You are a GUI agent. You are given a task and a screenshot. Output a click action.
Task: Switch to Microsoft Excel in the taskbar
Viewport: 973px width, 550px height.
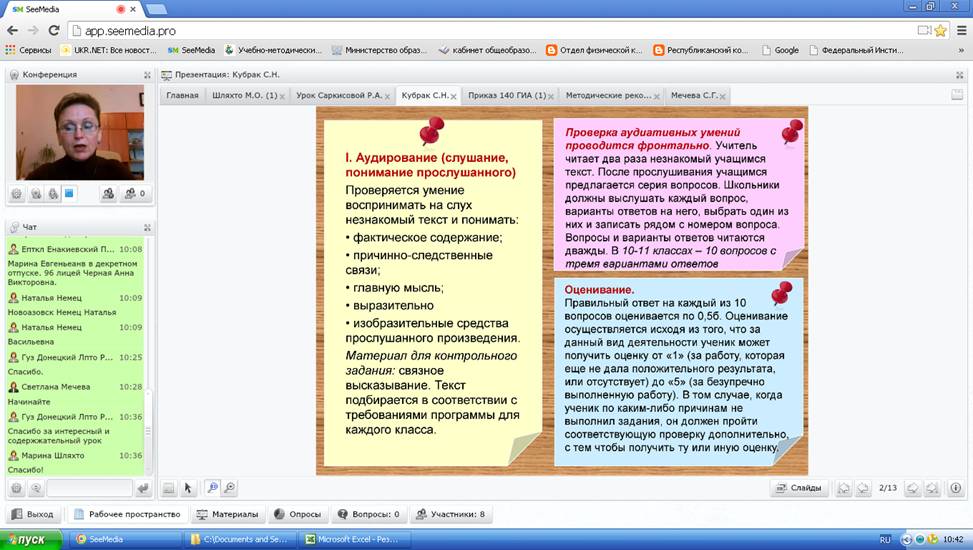pyautogui.click(x=352, y=539)
